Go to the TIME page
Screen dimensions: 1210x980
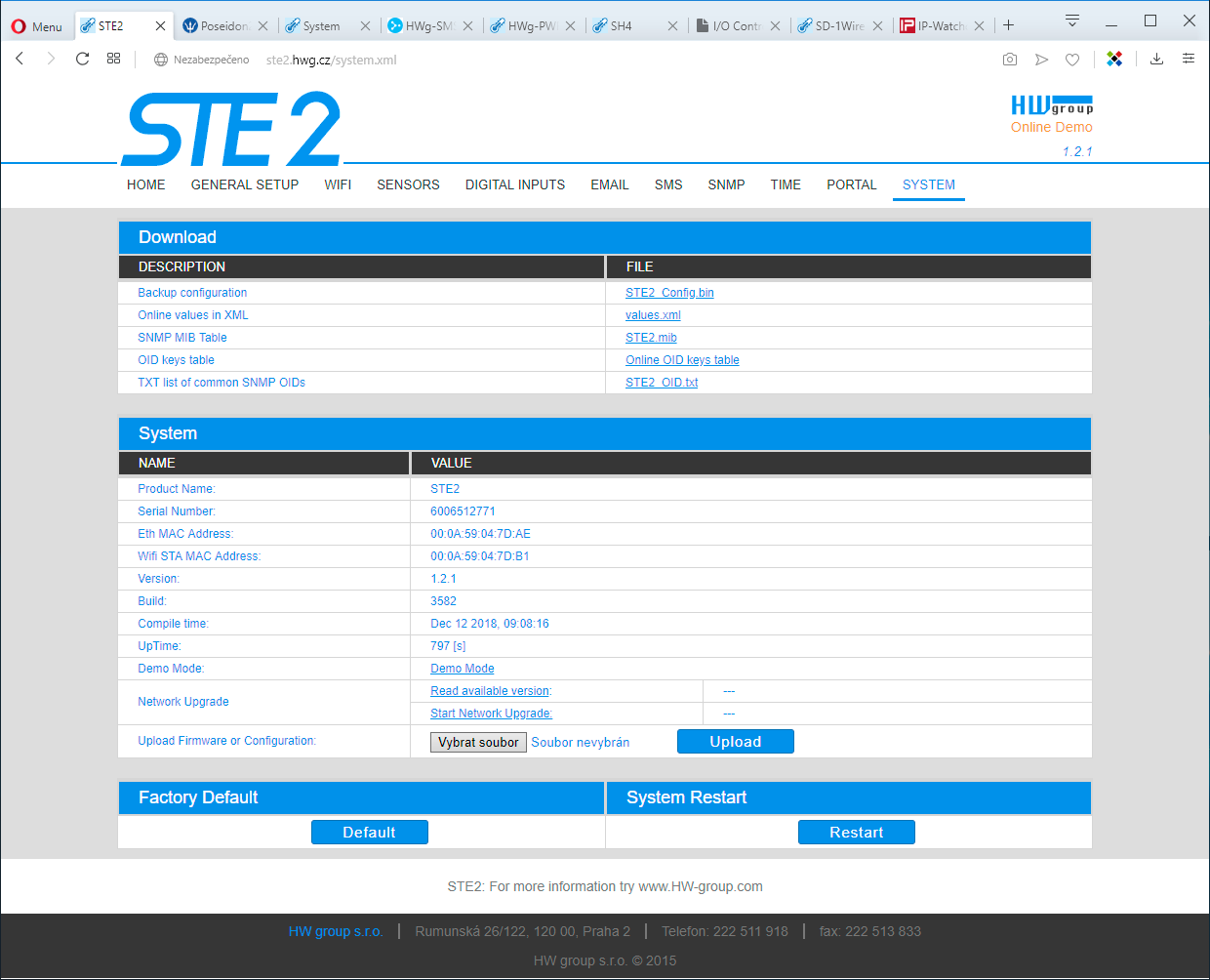[x=786, y=184]
